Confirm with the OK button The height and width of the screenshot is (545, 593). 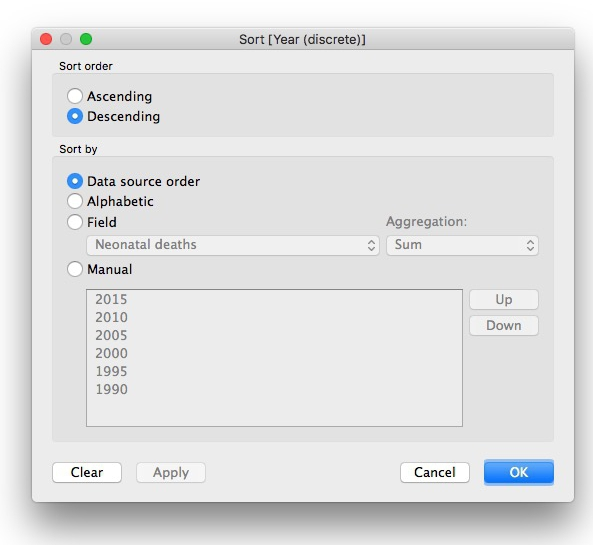point(519,472)
